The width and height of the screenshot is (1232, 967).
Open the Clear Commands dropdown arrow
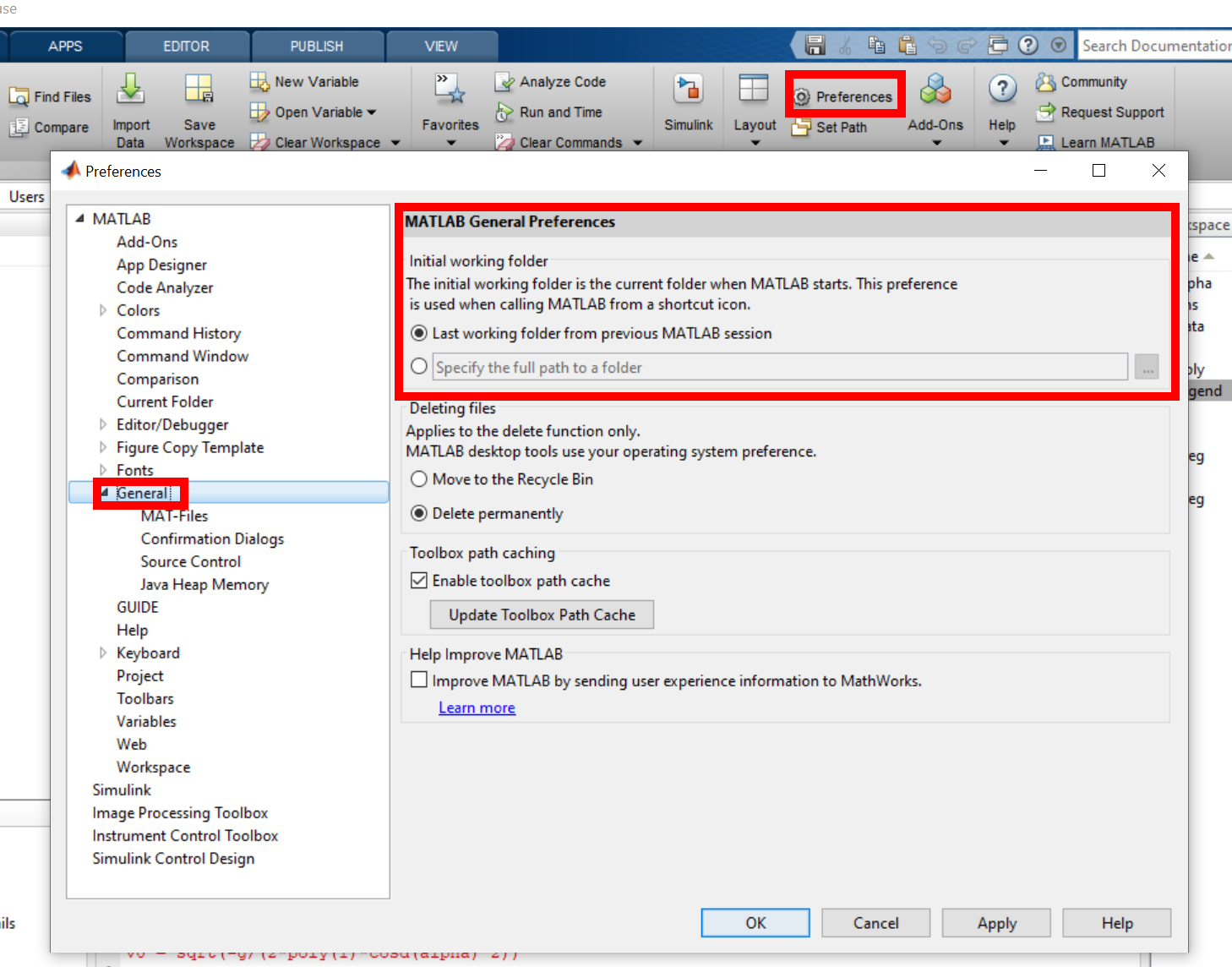pos(638,143)
